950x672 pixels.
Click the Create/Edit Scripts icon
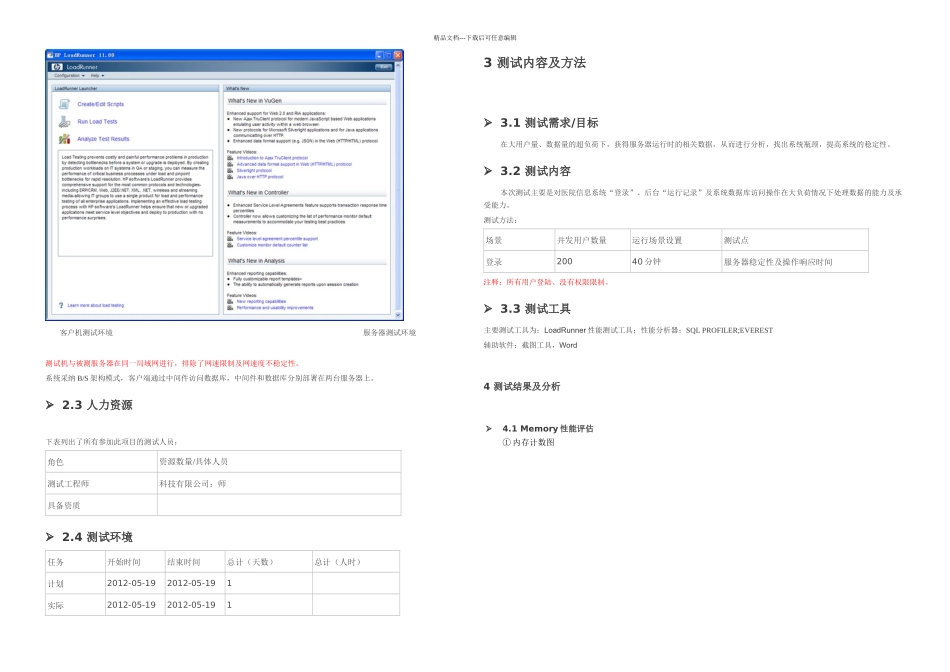64,104
